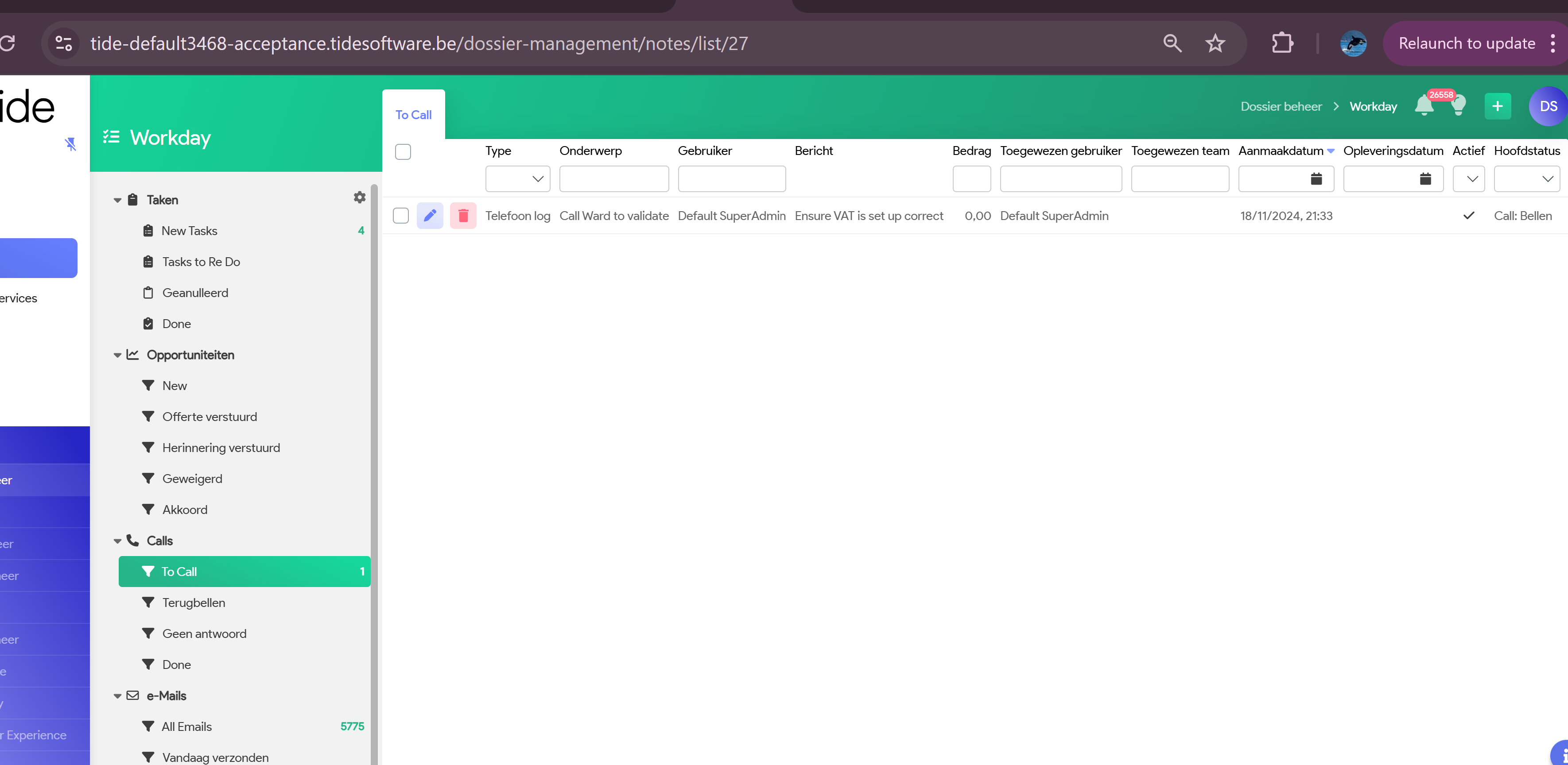Click the green plus add button
This screenshot has height=765, width=1568.
[x=1497, y=107]
